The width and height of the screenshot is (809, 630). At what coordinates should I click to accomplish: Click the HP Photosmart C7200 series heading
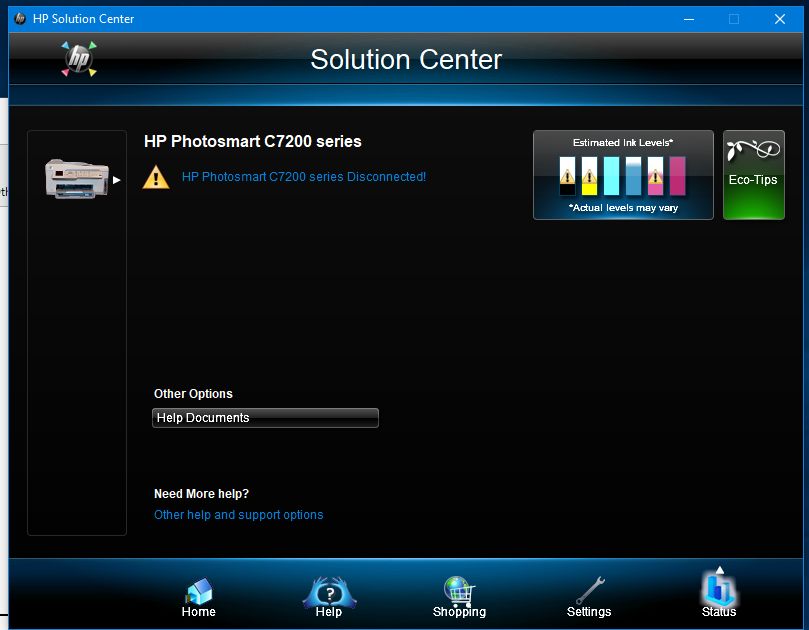pos(253,141)
